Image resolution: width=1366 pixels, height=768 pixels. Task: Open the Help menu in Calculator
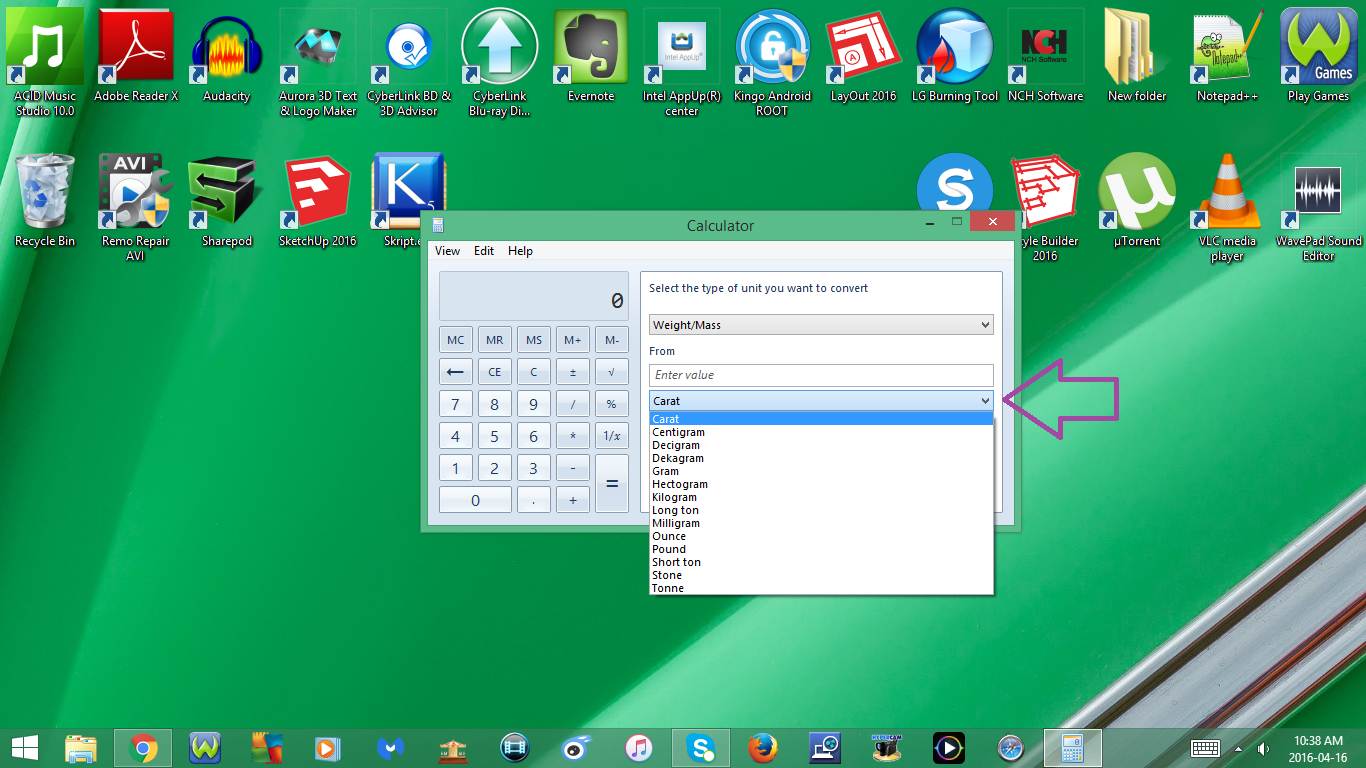[x=519, y=251]
